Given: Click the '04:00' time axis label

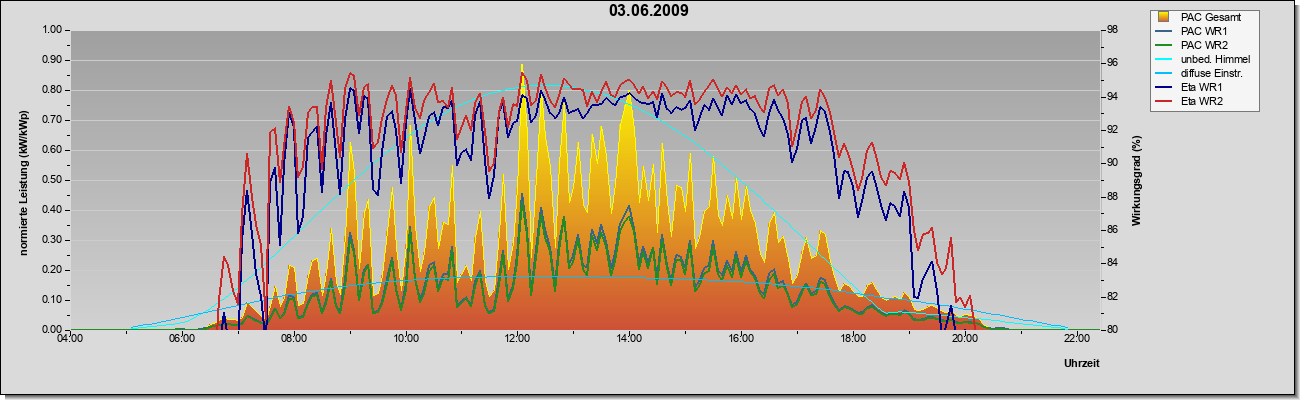Looking at the screenshot, I should point(70,339).
